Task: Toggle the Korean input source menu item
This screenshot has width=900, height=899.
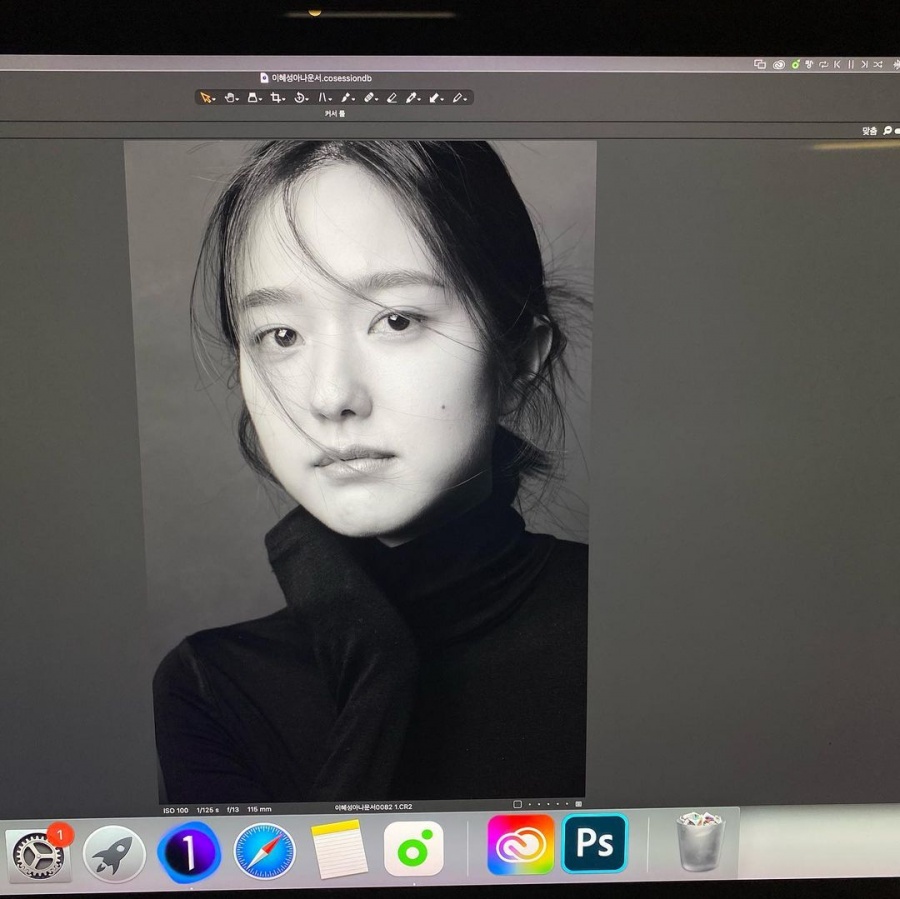Action: 809,64
